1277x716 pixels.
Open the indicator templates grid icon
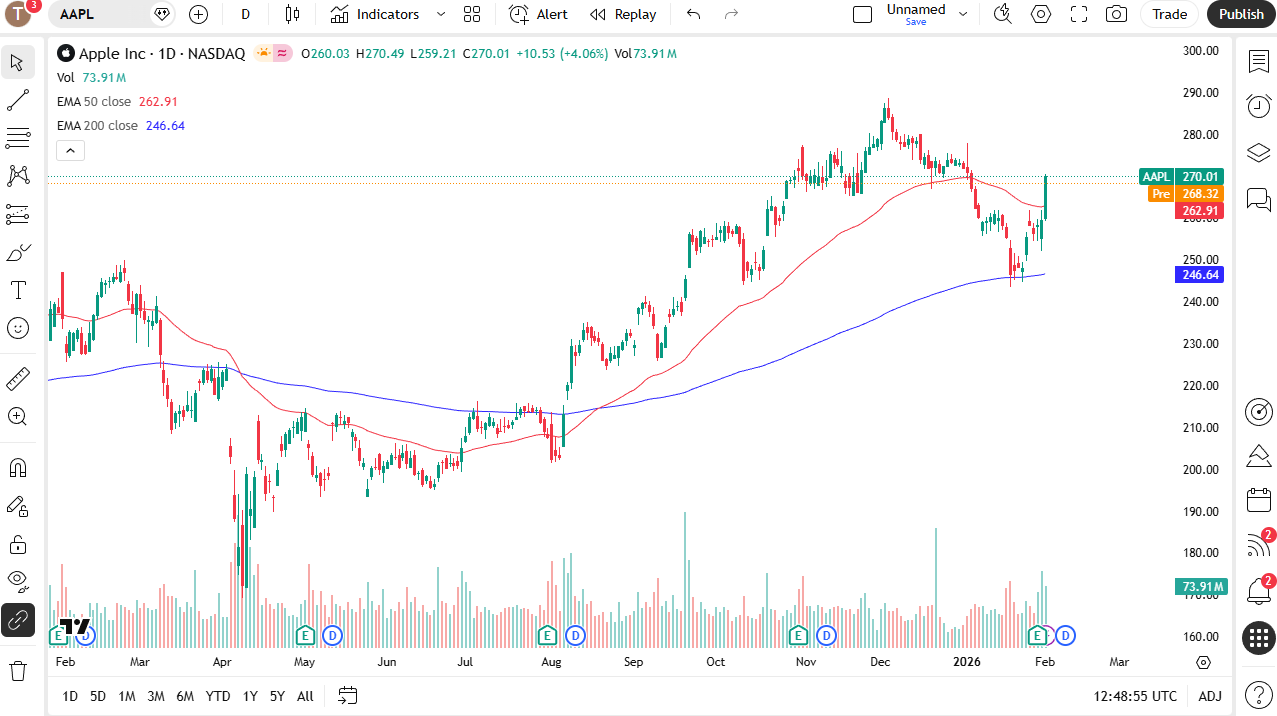pyautogui.click(x=472, y=14)
